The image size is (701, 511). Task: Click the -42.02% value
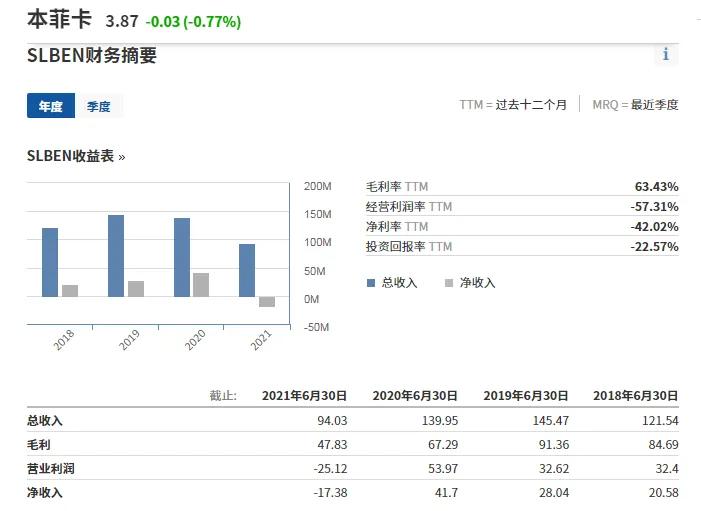click(x=654, y=227)
